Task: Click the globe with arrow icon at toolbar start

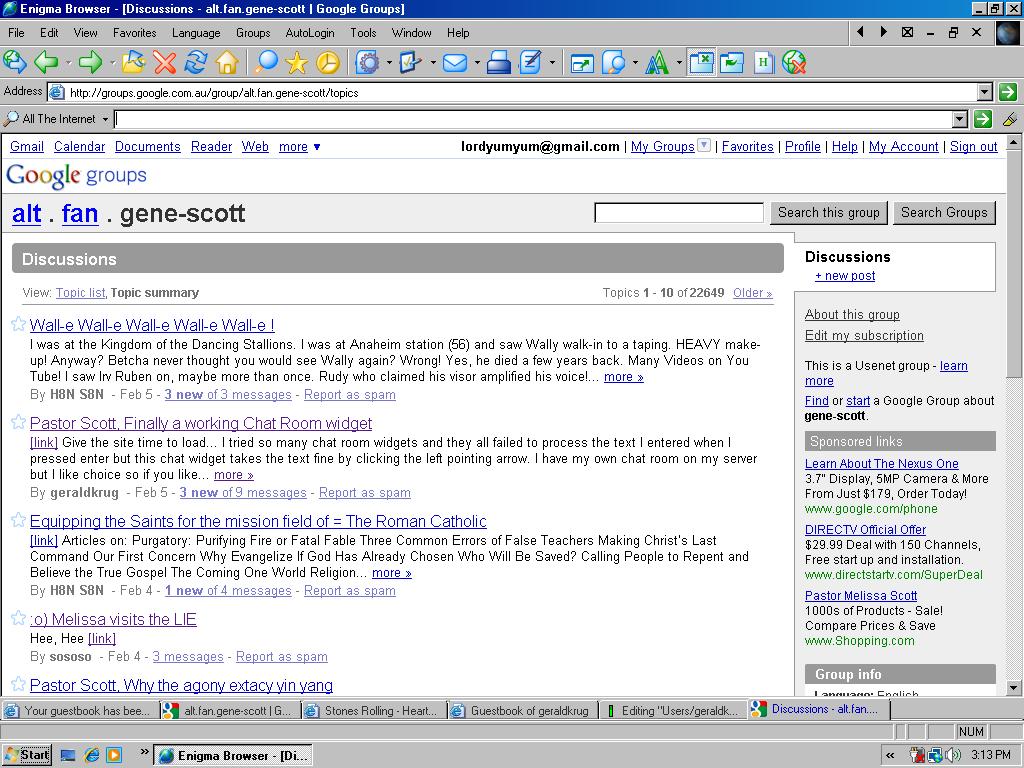Action: tap(14, 63)
